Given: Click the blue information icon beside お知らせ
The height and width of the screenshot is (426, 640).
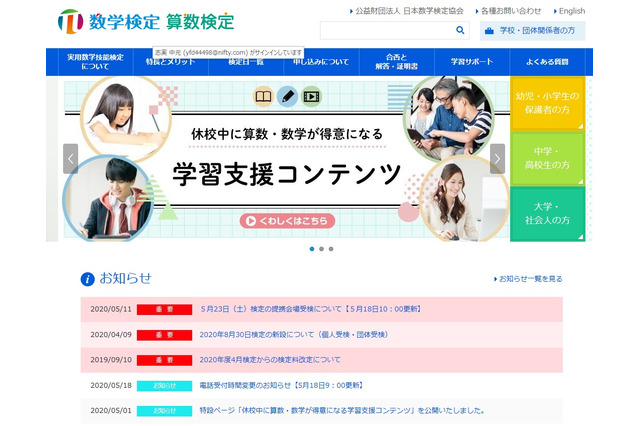Looking at the screenshot, I should pos(87,279).
